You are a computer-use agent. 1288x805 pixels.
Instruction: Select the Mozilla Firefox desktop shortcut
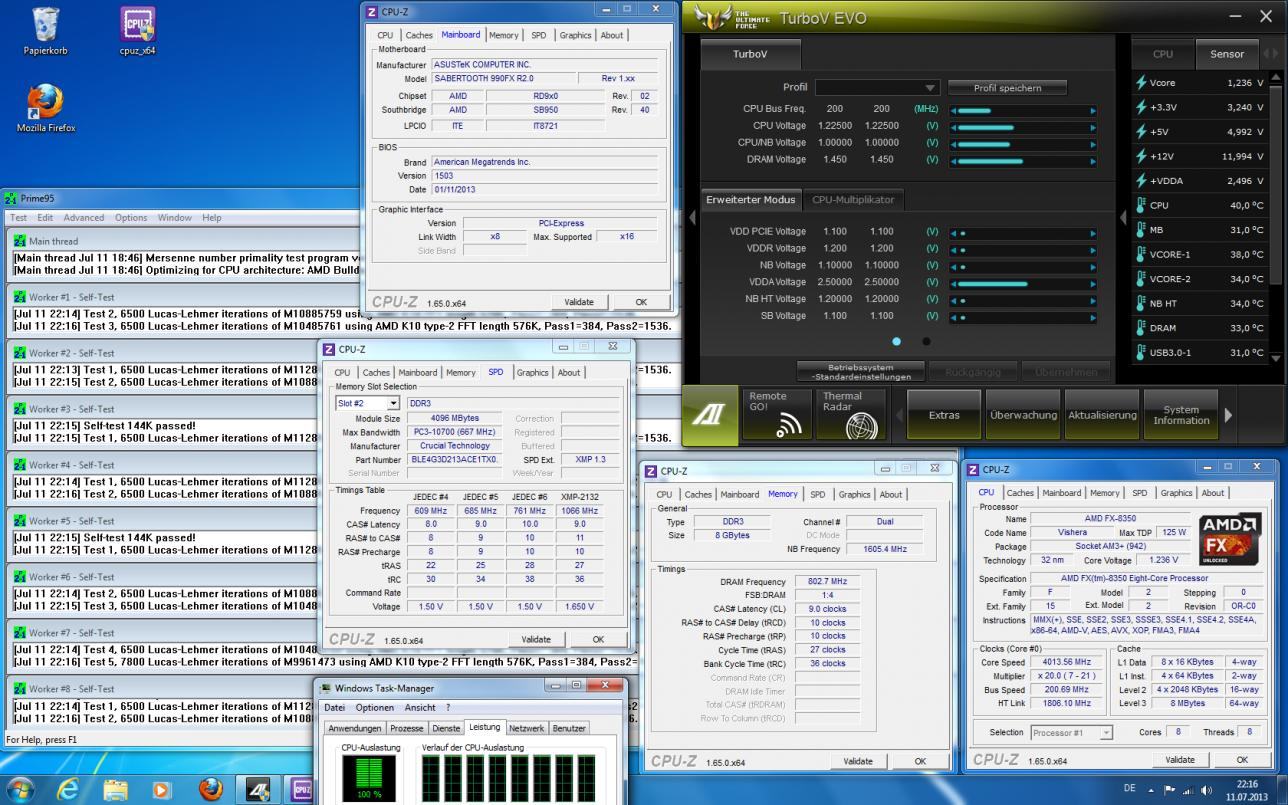click(x=46, y=108)
